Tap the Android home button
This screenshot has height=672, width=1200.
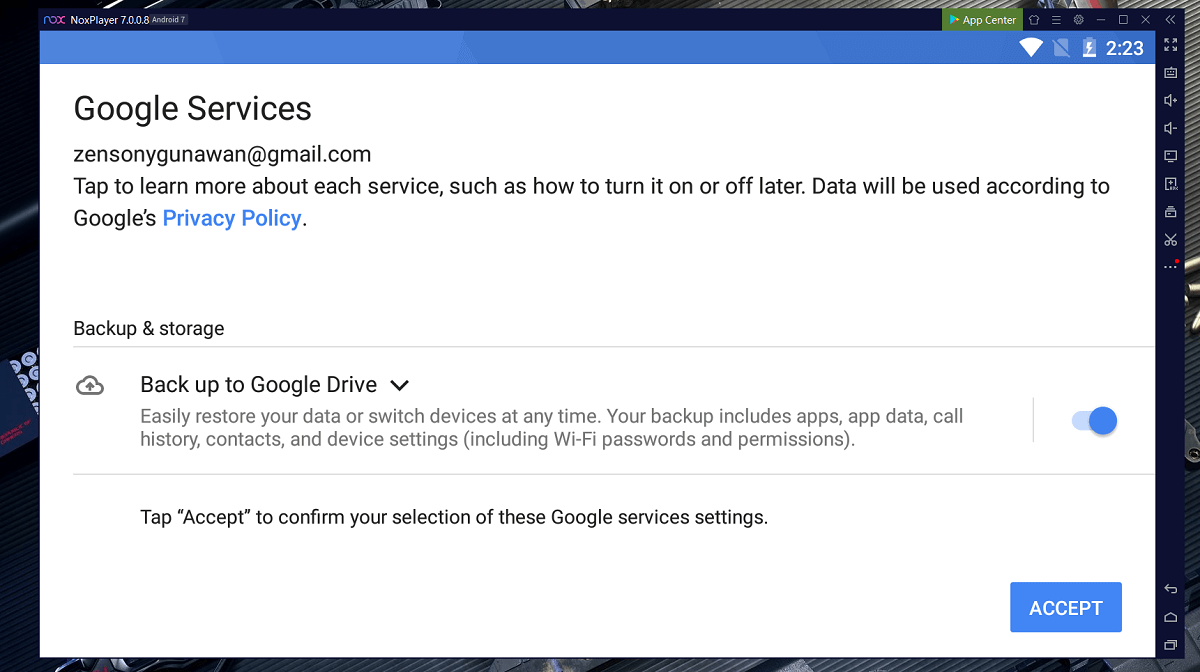coord(1170,617)
